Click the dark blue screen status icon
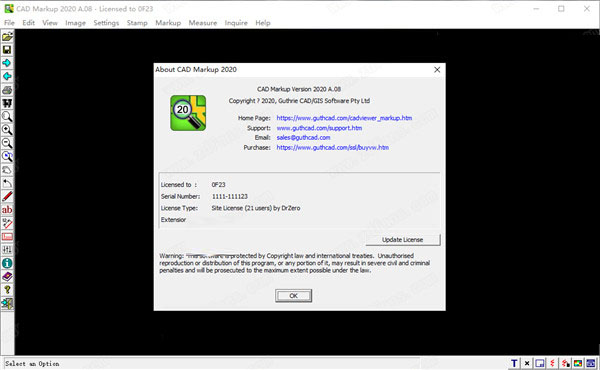Viewport: 600px width, 370px height. pyautogui.click(x=591, y=363)
